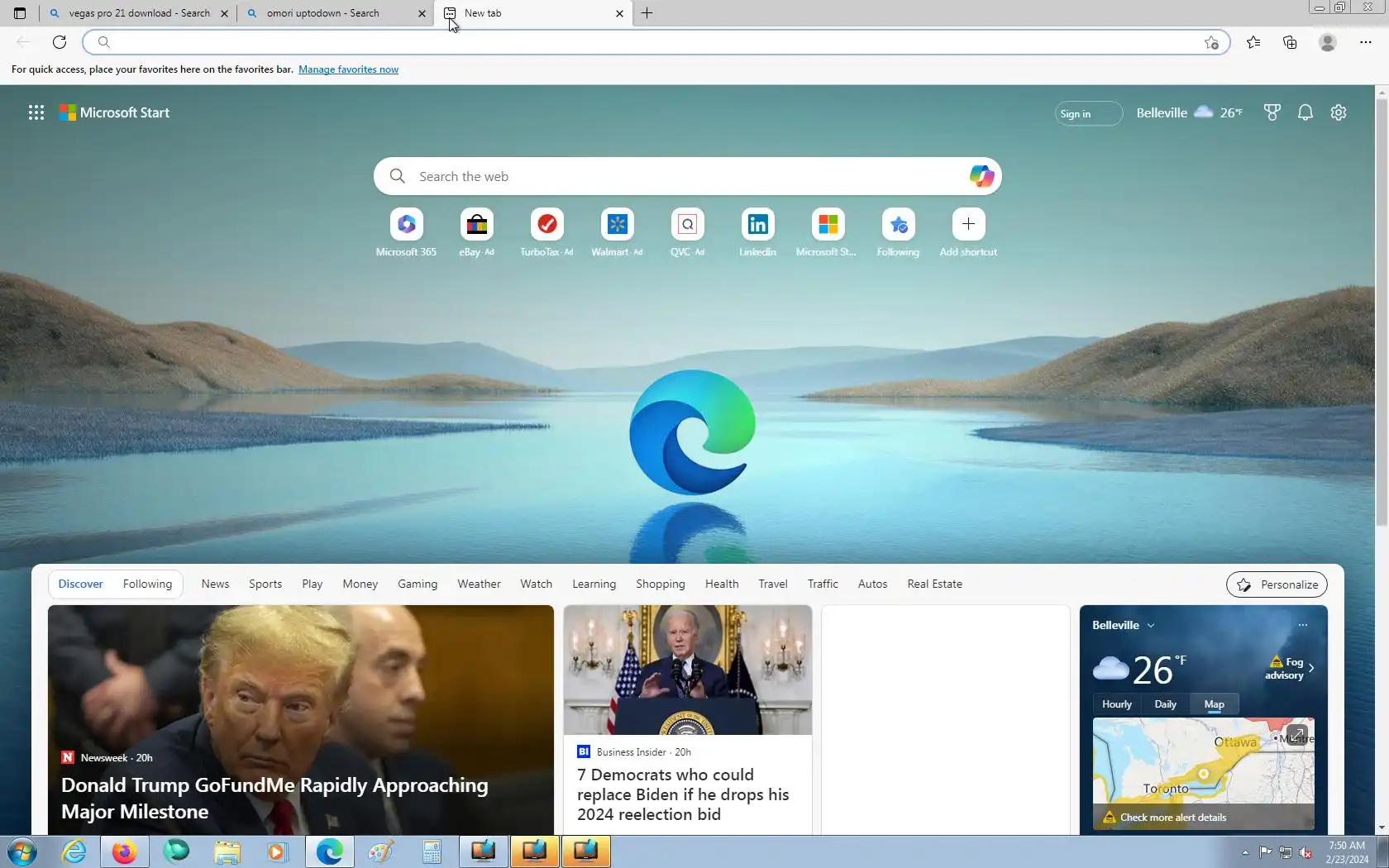Open the tab actions menu icon

point(20,13)
